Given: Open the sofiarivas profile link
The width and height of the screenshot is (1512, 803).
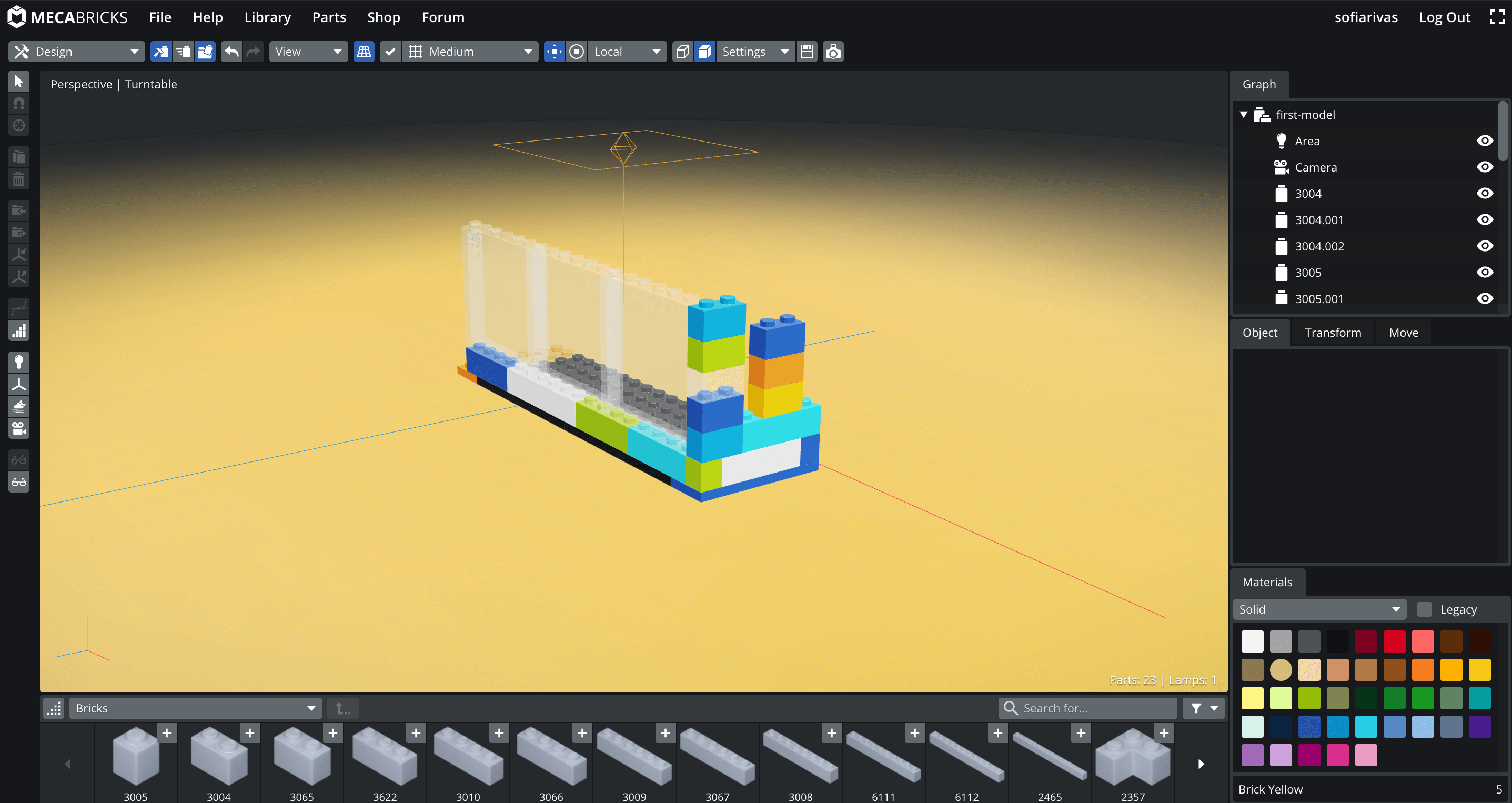Looking at the screenshot, I should point(1366,17).
